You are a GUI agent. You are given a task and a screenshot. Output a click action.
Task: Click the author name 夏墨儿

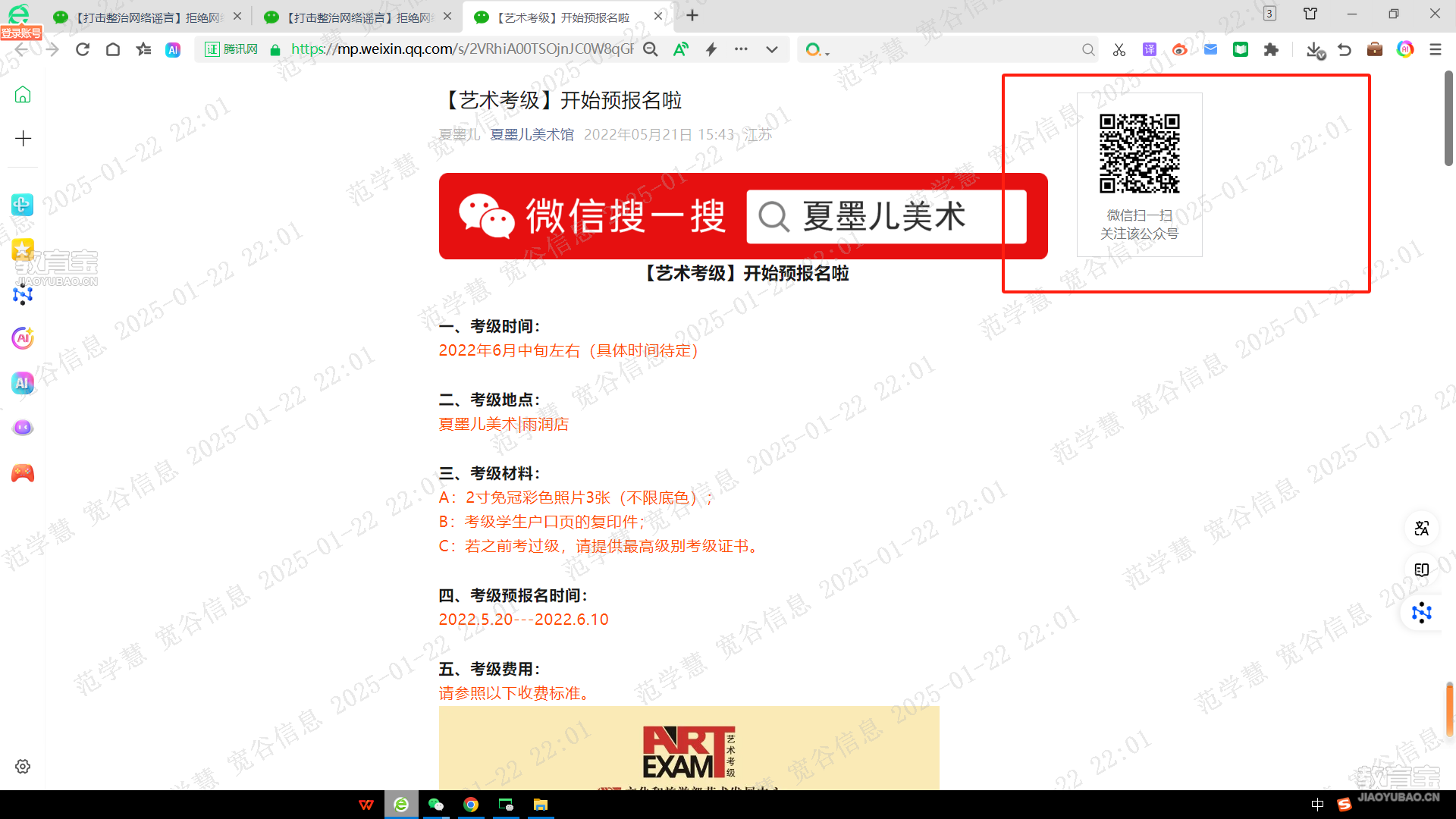tap(460, 135)
